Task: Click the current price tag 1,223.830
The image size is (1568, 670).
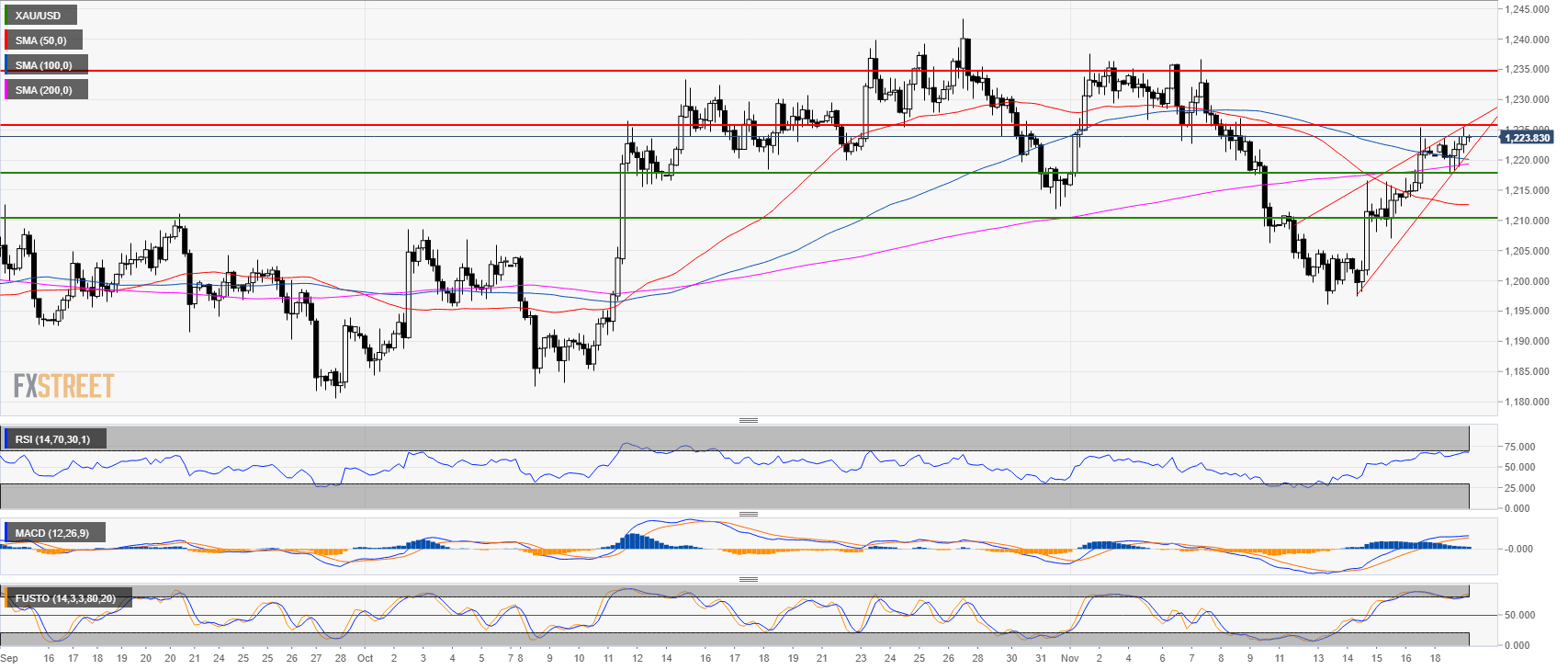Action: tap(1526, 138)
